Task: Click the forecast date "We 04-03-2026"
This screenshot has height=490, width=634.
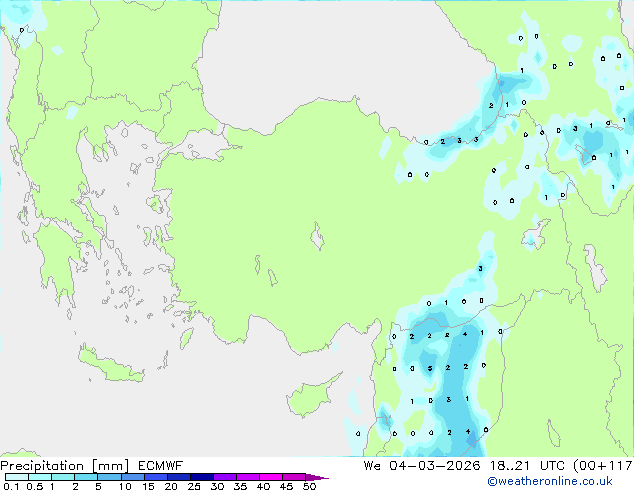Action: click(422, 466)
